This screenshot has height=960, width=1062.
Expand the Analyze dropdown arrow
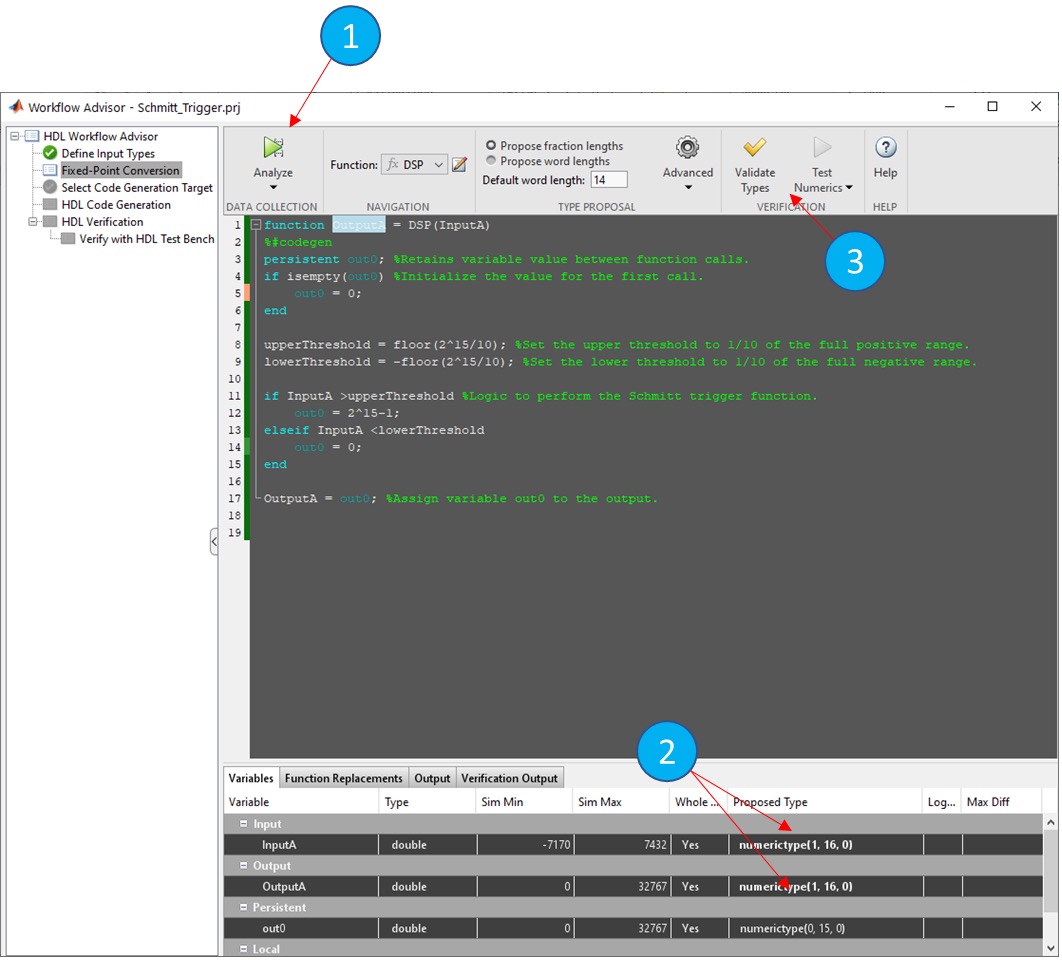pos(273,187)
